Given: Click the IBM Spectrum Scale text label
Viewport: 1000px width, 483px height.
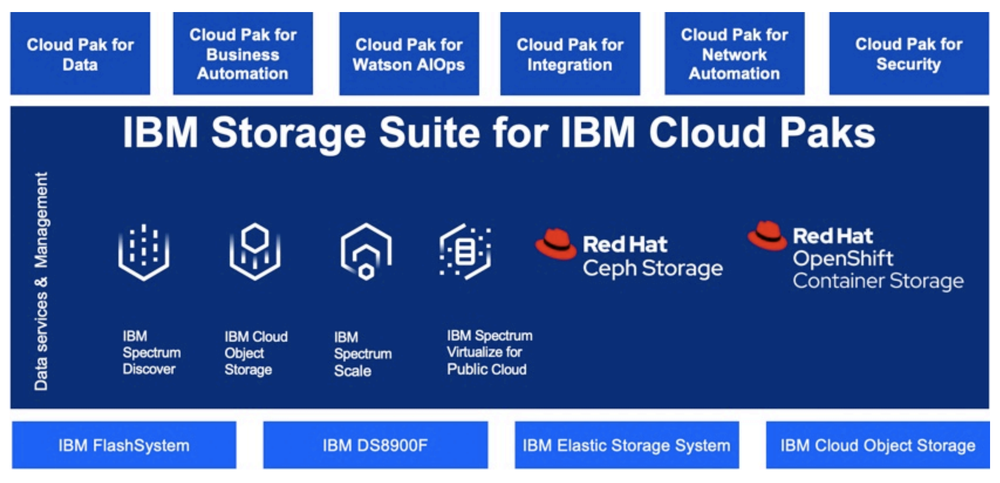Looking at the screenshot, I should (363, 353).
